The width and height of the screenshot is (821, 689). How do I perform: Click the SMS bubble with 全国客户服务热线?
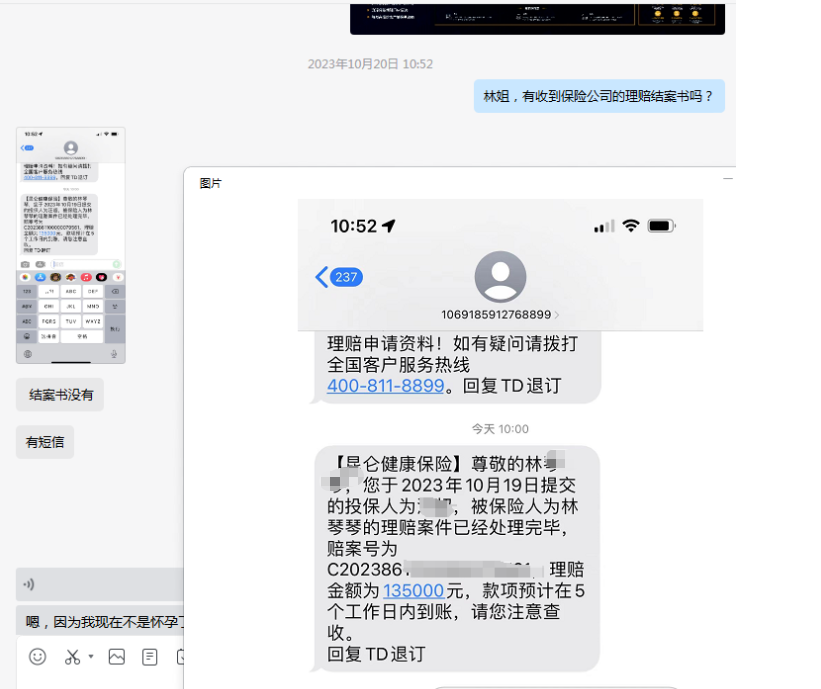click(x=458, y=366)
